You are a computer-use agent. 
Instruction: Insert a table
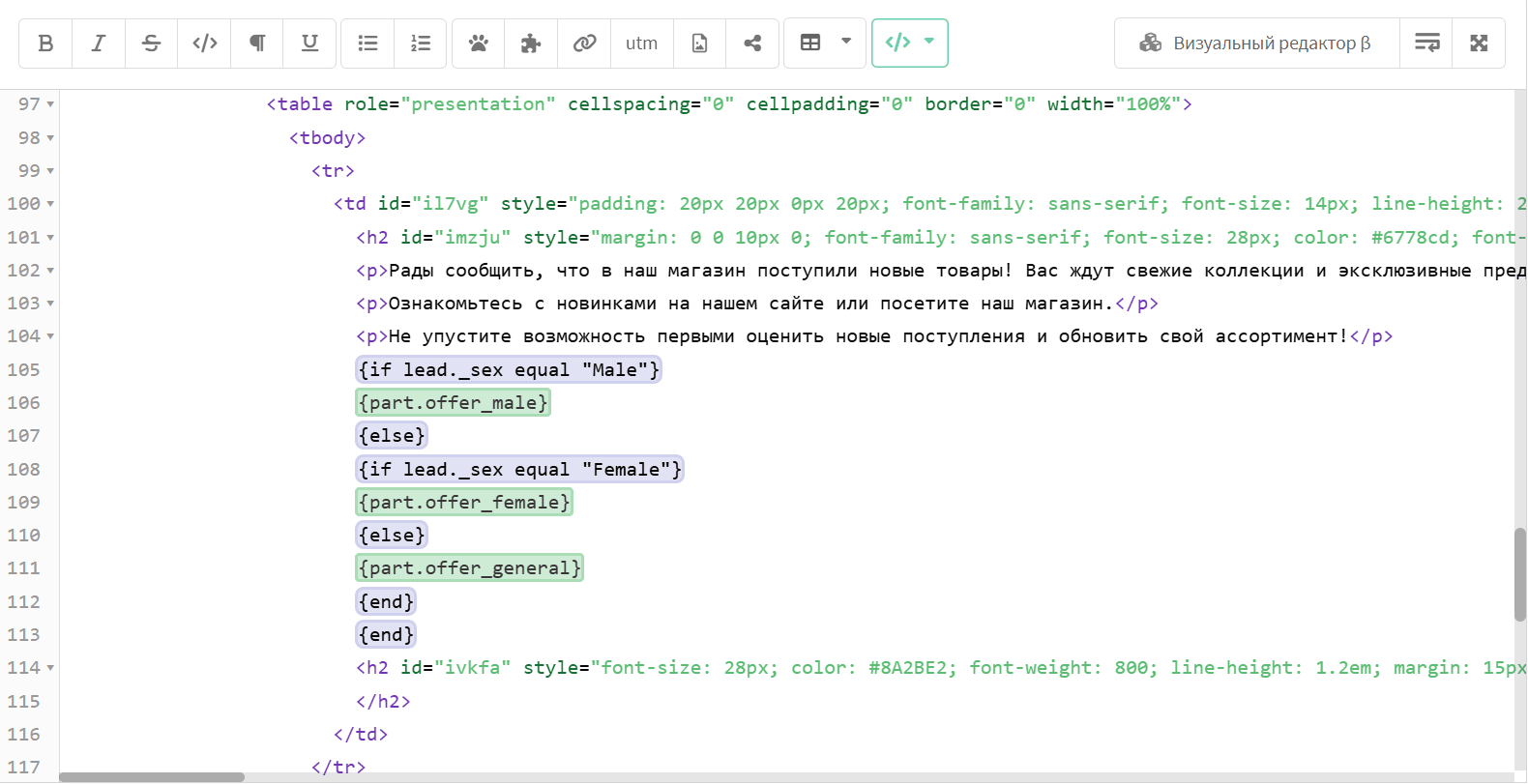pos(810,44)
